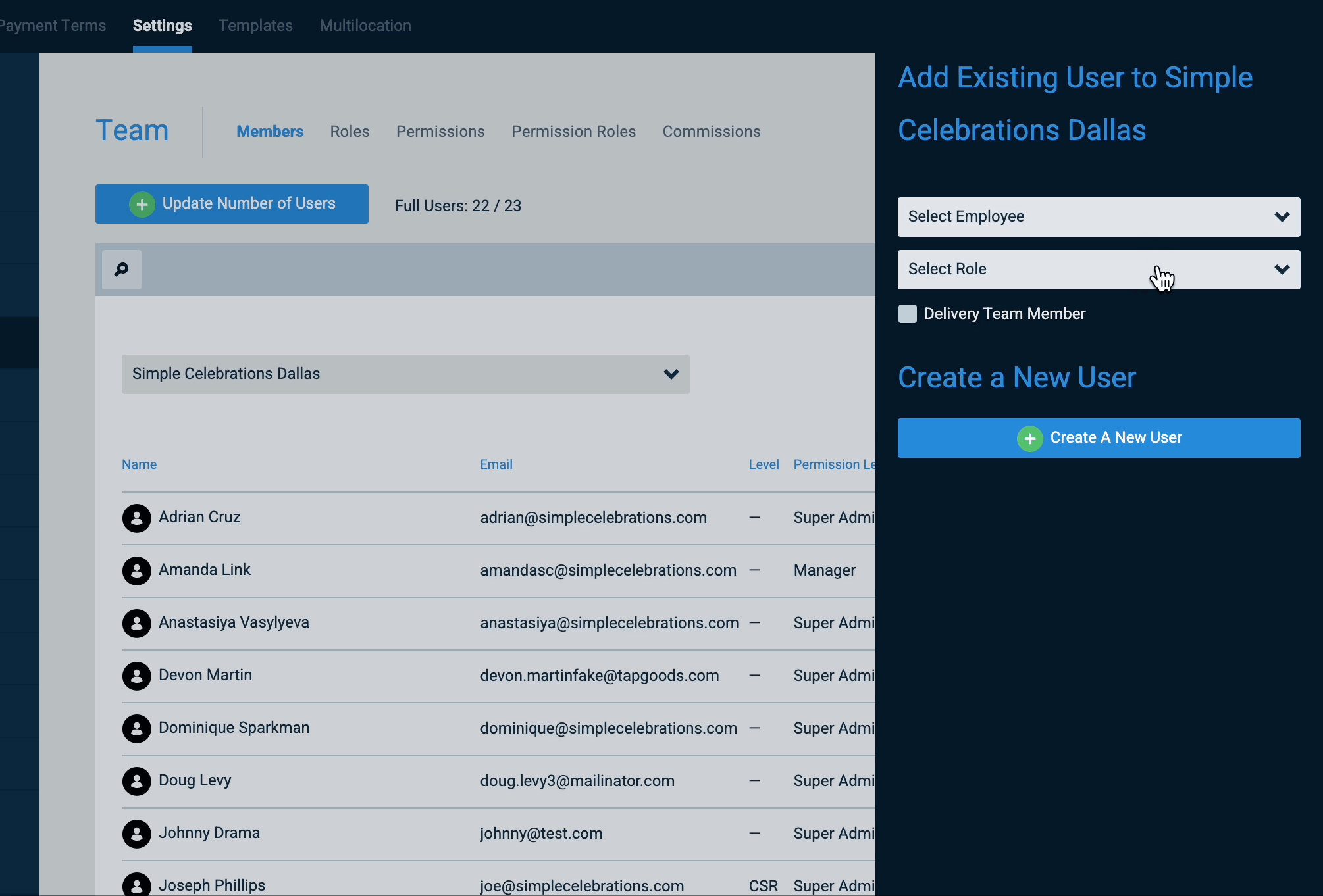Click the green plus icon on Update Number of Users
This screenshot has width=1323, height=896.
pyautogui.click(x=142, y=204)
